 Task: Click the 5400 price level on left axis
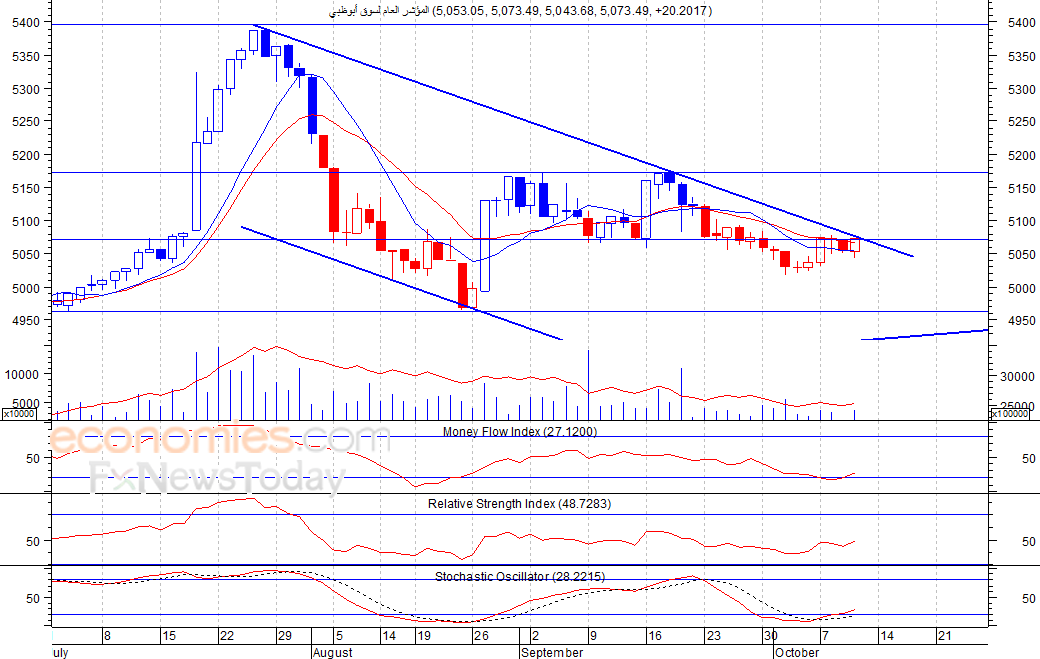click(26, 23)
